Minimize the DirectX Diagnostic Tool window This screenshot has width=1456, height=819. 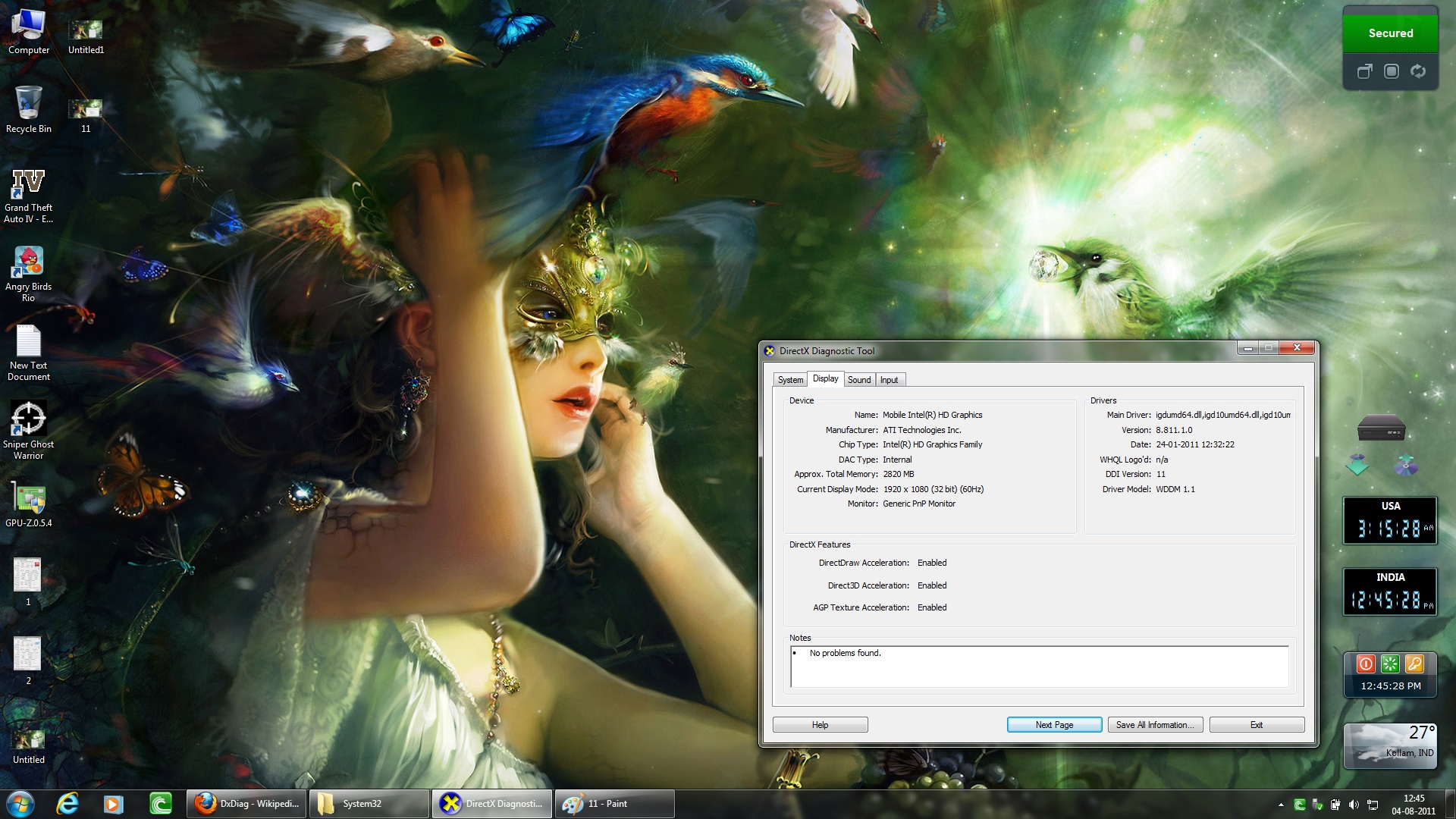(1247, 347)
